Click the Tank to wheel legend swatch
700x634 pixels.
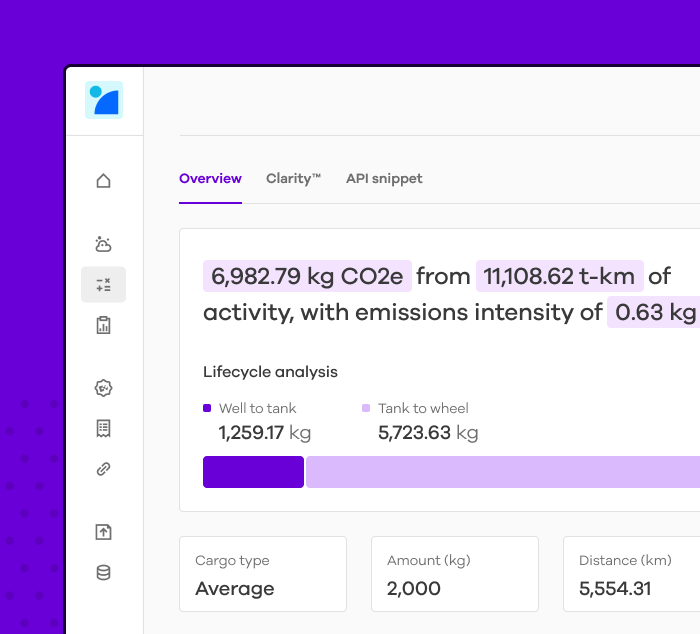(x=366, y=408)
